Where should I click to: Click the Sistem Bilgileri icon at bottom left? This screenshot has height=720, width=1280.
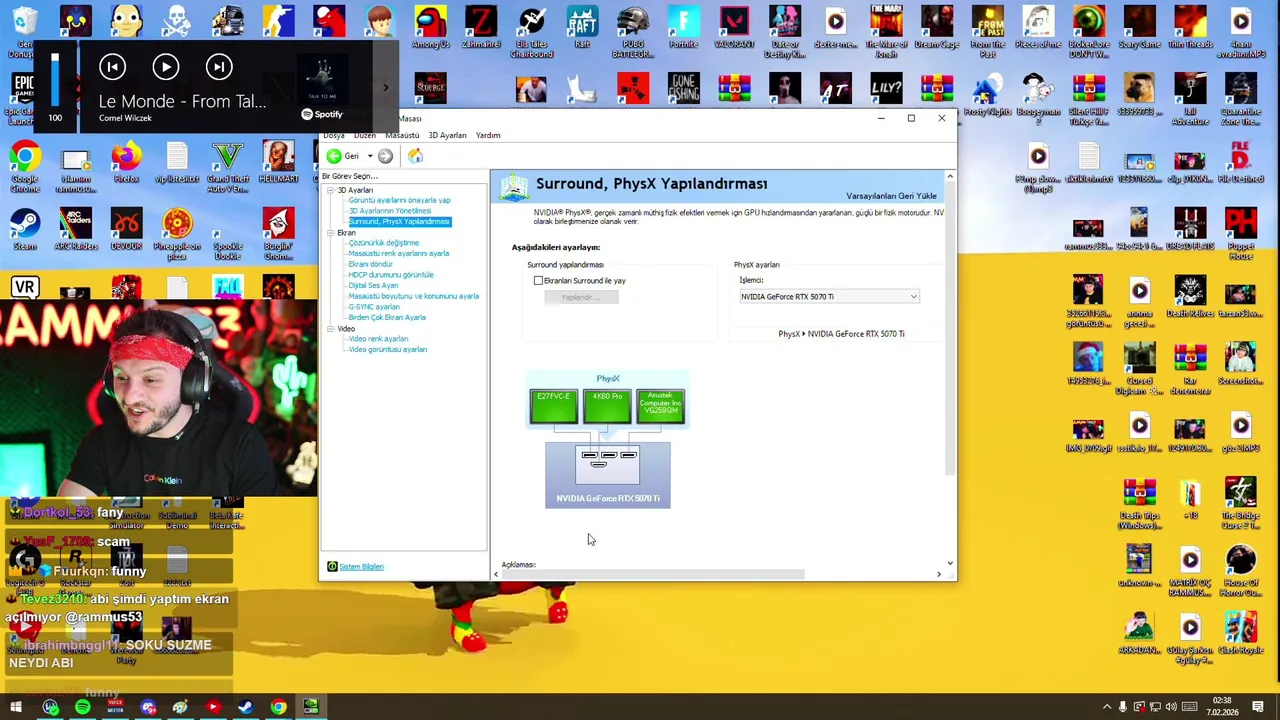332,567
